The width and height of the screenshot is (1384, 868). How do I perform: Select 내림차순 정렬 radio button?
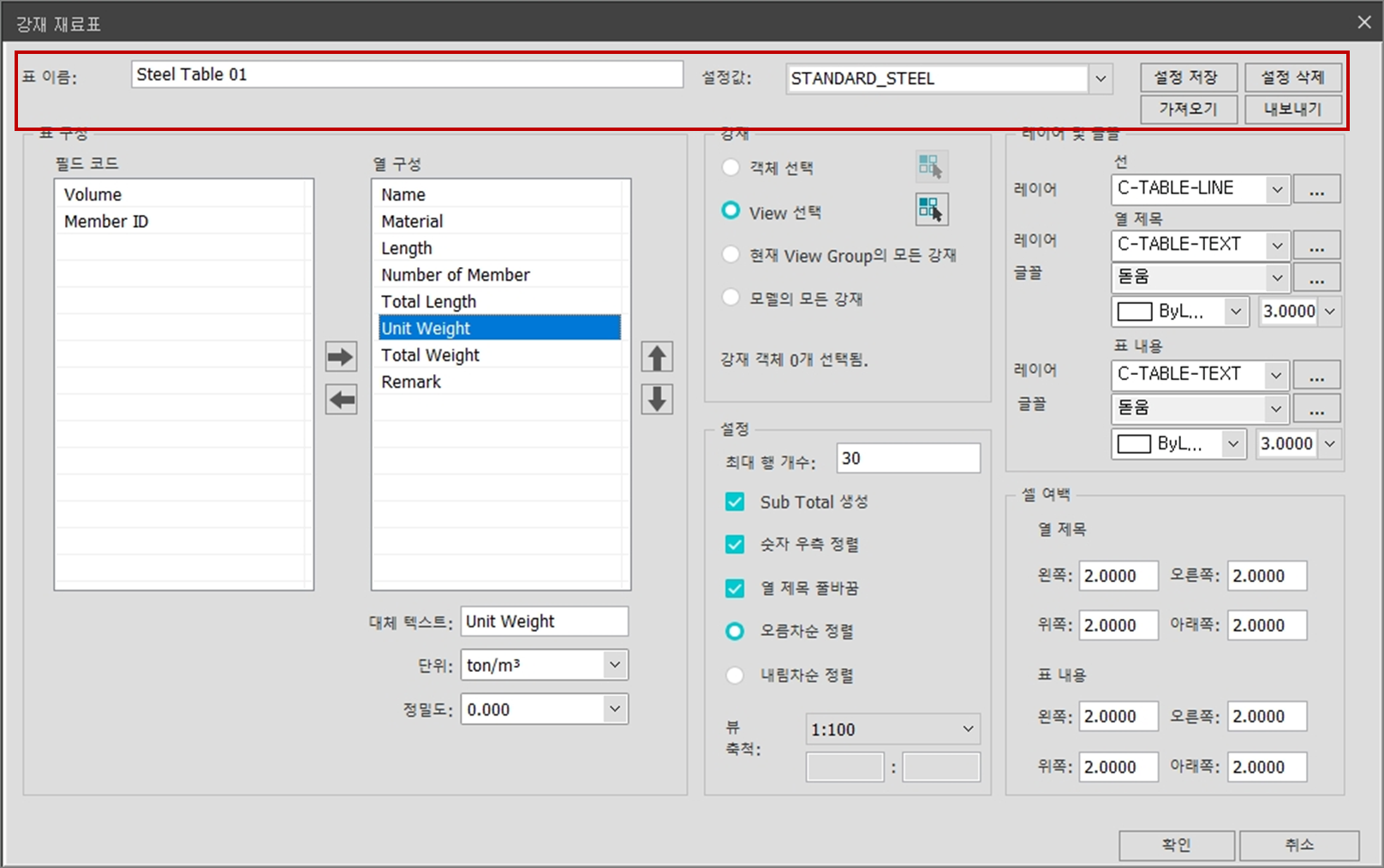735,675
